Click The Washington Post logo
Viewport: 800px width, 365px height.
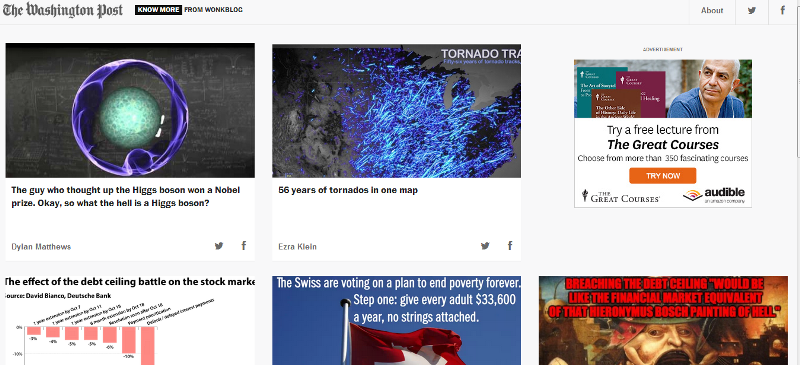tap(63, 10)
